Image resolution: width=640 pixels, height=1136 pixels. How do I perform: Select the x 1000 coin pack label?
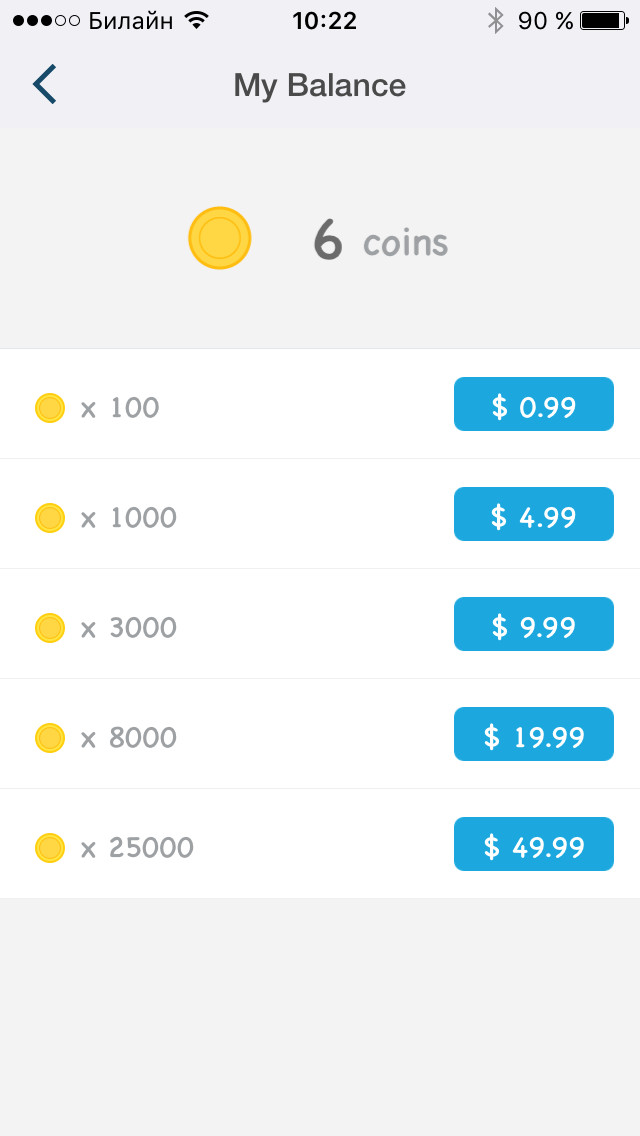pyautogui.click(x=128, y=518)
